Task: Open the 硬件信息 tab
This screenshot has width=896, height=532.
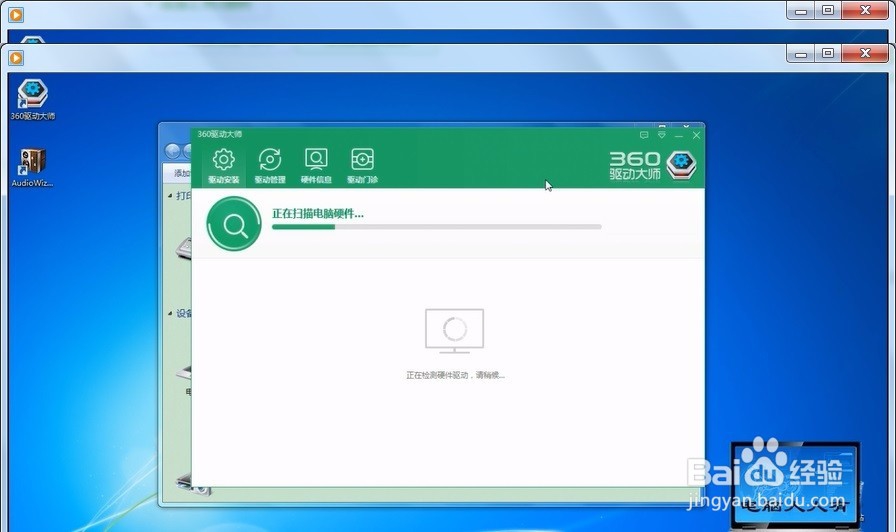Action: pyautogui.click(x=316, y=166)
